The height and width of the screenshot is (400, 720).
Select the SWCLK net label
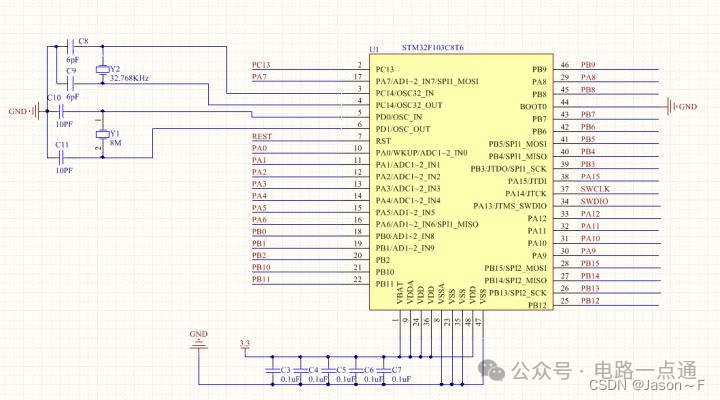click(595, 189)
